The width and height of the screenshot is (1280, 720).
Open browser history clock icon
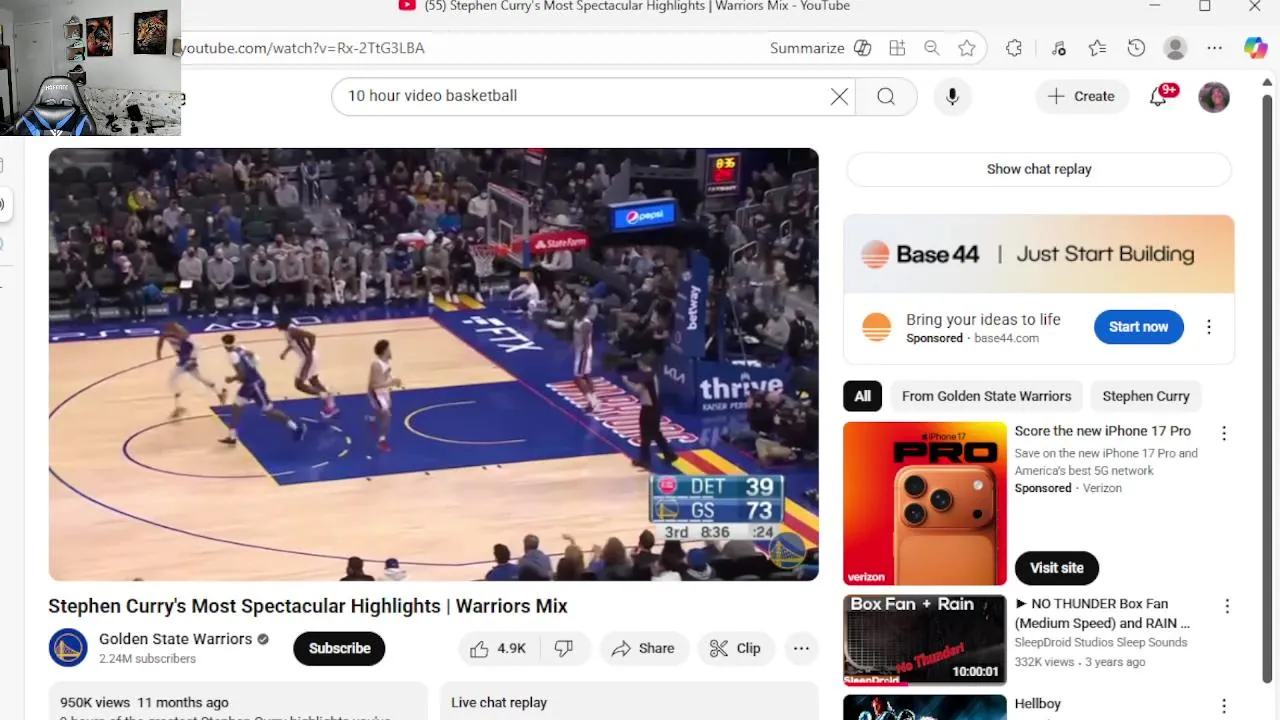tap(1136, 48)
